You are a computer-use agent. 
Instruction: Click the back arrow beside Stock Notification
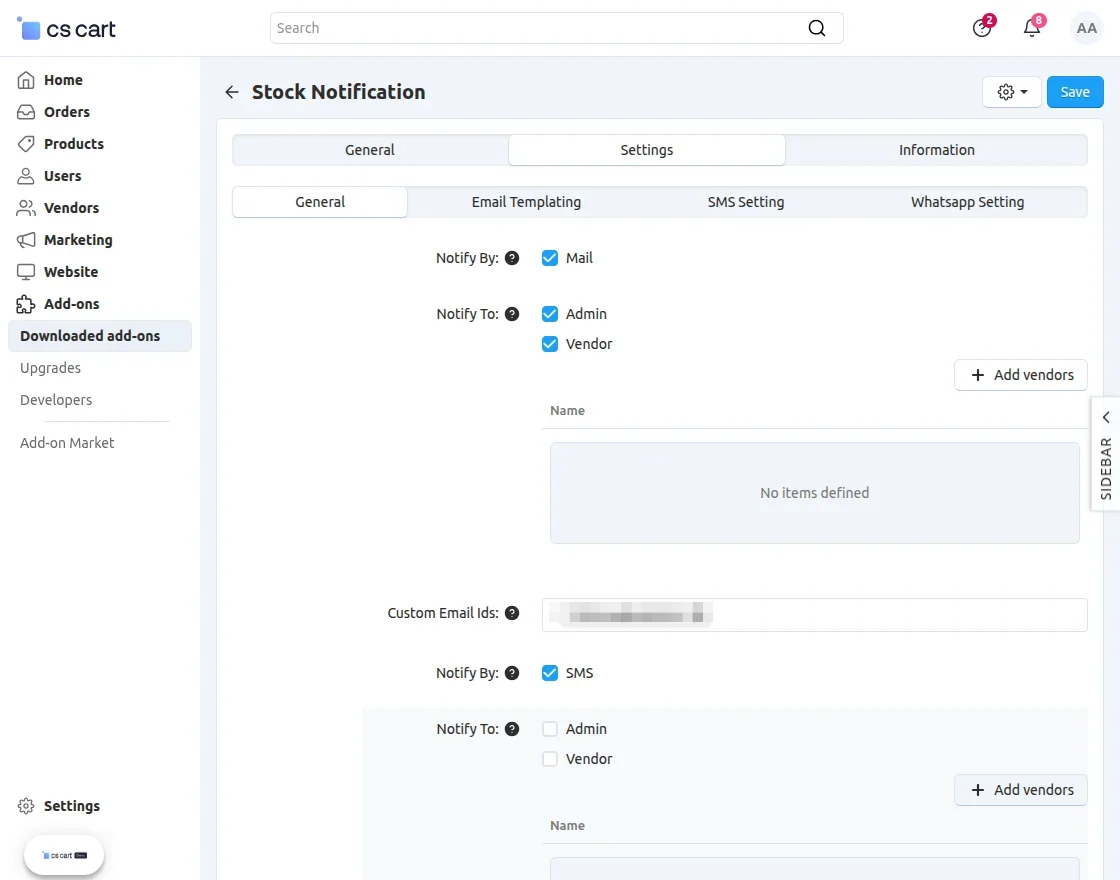pyautogui.click(x=231, y=91)
